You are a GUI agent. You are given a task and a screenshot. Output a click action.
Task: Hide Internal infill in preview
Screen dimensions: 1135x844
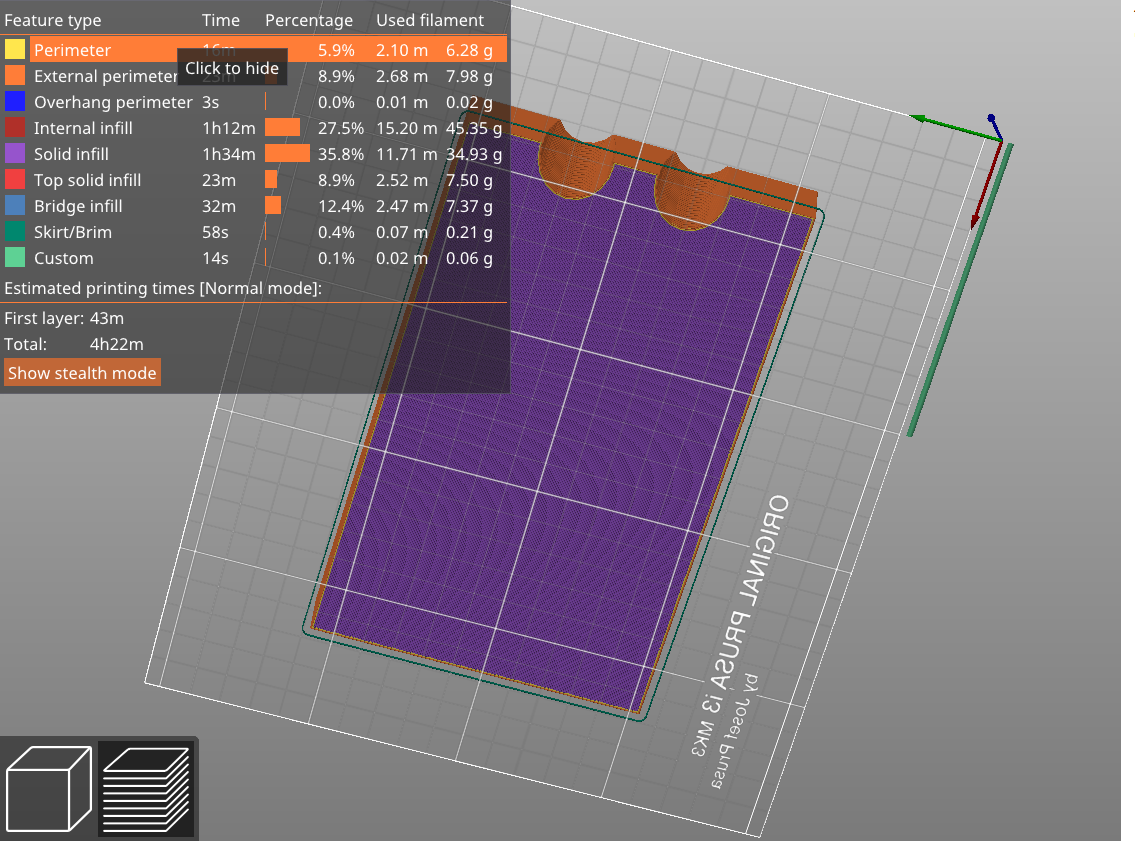point(255,128)
